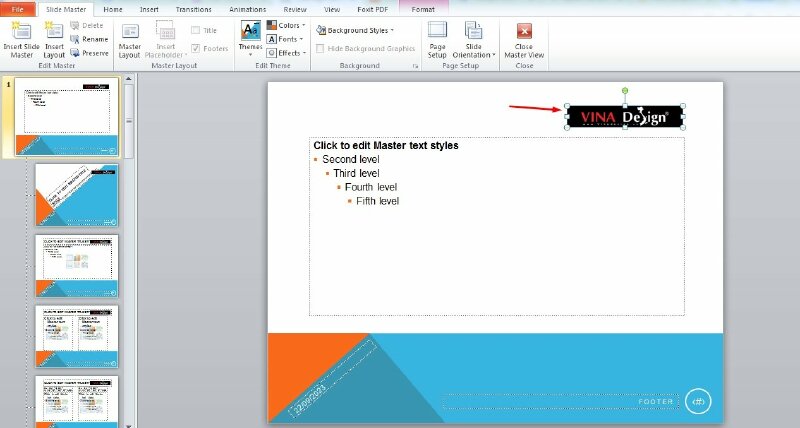This screenshot has height=428, width=800.
Task: Open Slide Orientation dropdown
Action: [x=473, y=40]
